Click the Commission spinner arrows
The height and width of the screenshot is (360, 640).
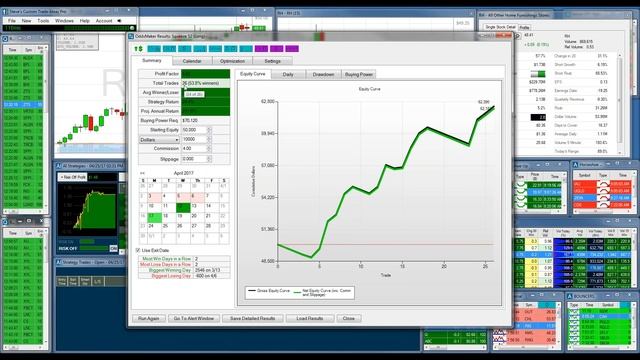tap(209, 149)
